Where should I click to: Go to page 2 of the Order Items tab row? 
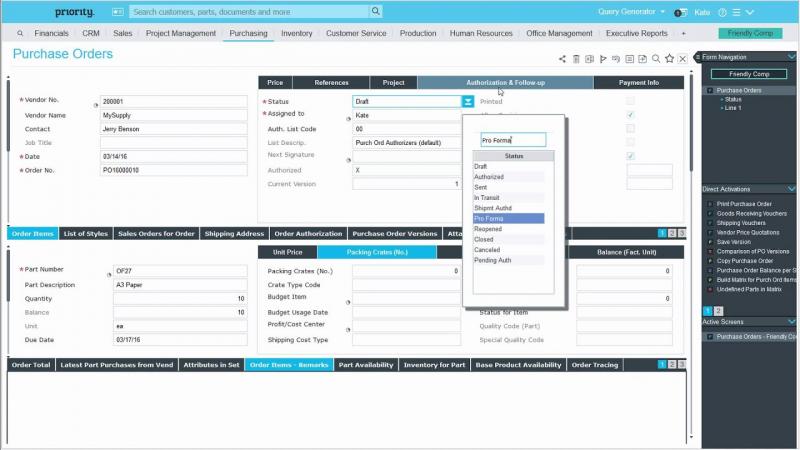pyautogui.click(x=672, y=233)
